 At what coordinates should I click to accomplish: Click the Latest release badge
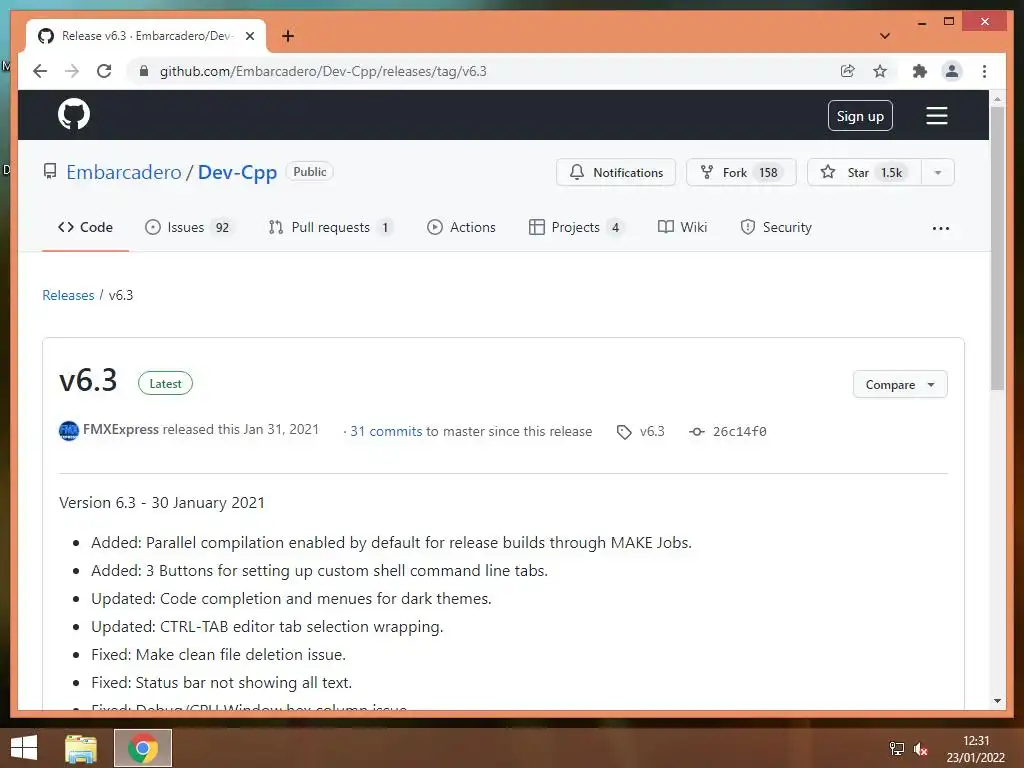[165, 384]
